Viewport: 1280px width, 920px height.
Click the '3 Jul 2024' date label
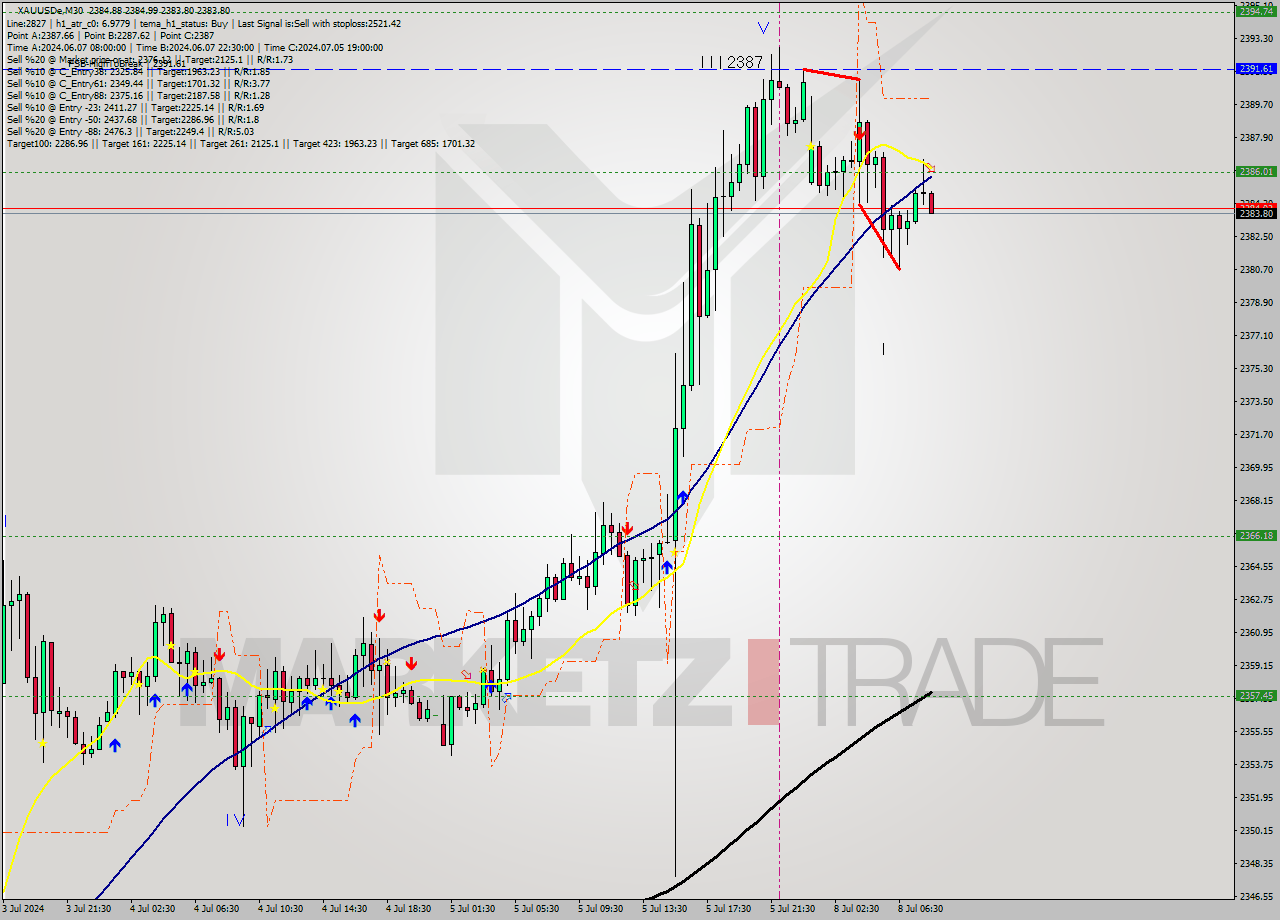coord(24,909)
